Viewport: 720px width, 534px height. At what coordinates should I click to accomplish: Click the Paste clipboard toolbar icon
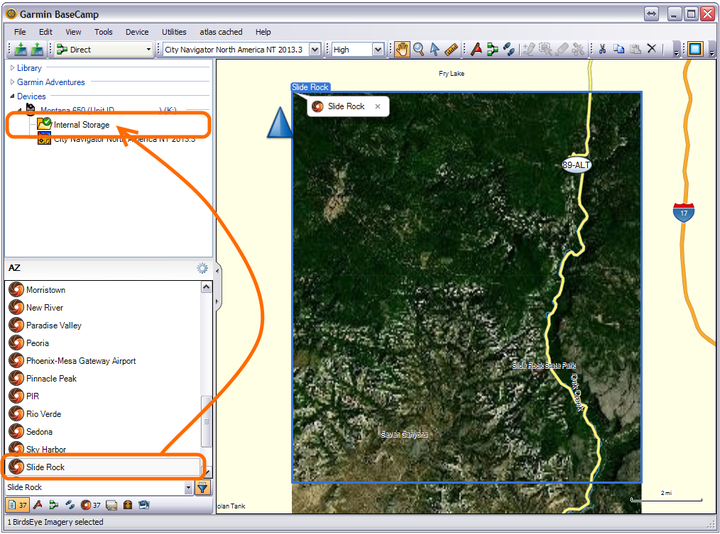tap(636, 49)
